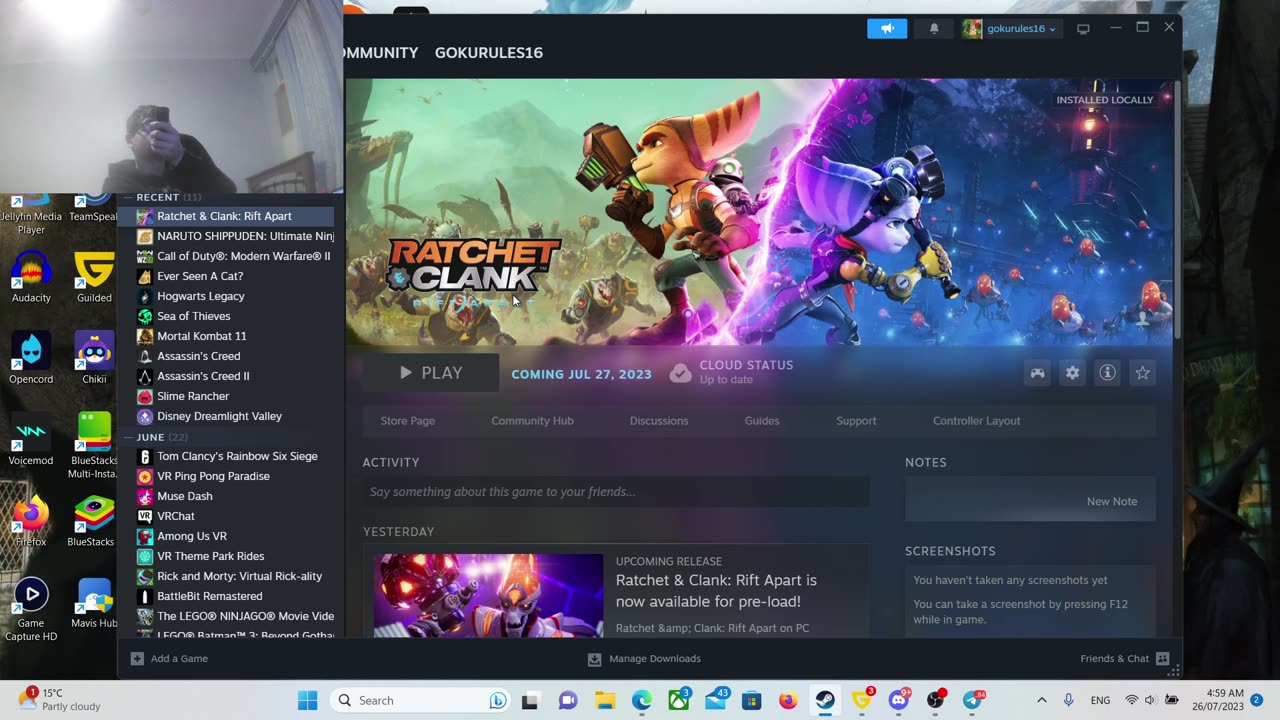
Task: Open the pre-load news thumbnail image
Action: tap(489, 596)
